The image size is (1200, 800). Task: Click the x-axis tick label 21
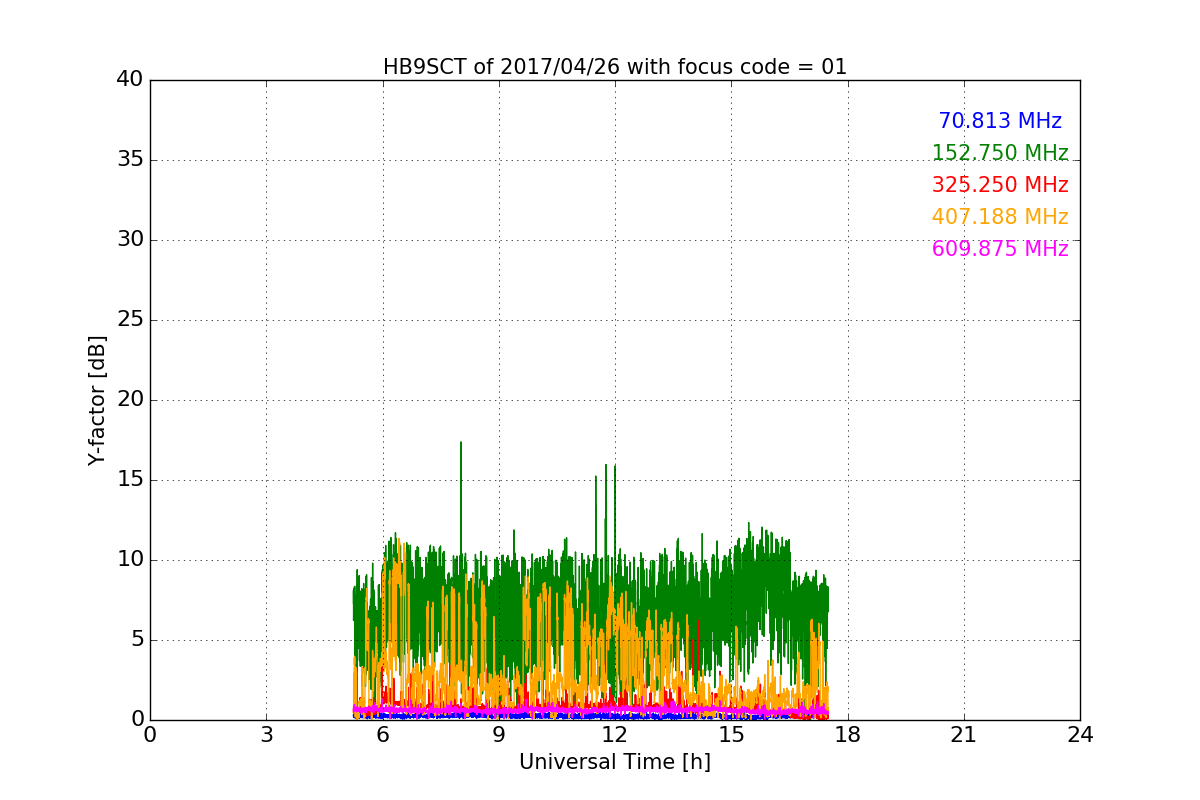pyautogui.click(x=964, y=735)
